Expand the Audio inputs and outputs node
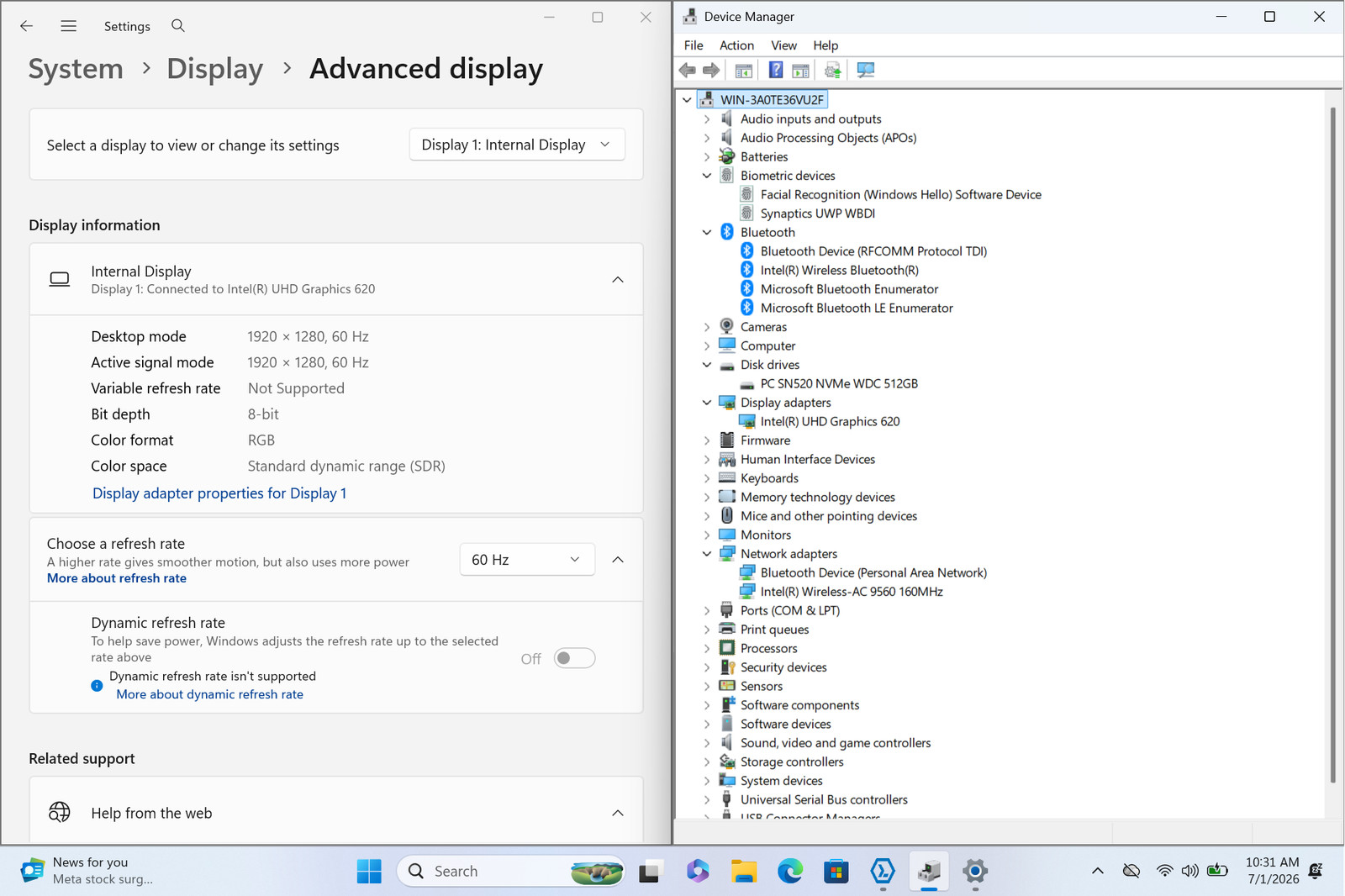This screenshot has width=1345, height=896. click(707, 119)
